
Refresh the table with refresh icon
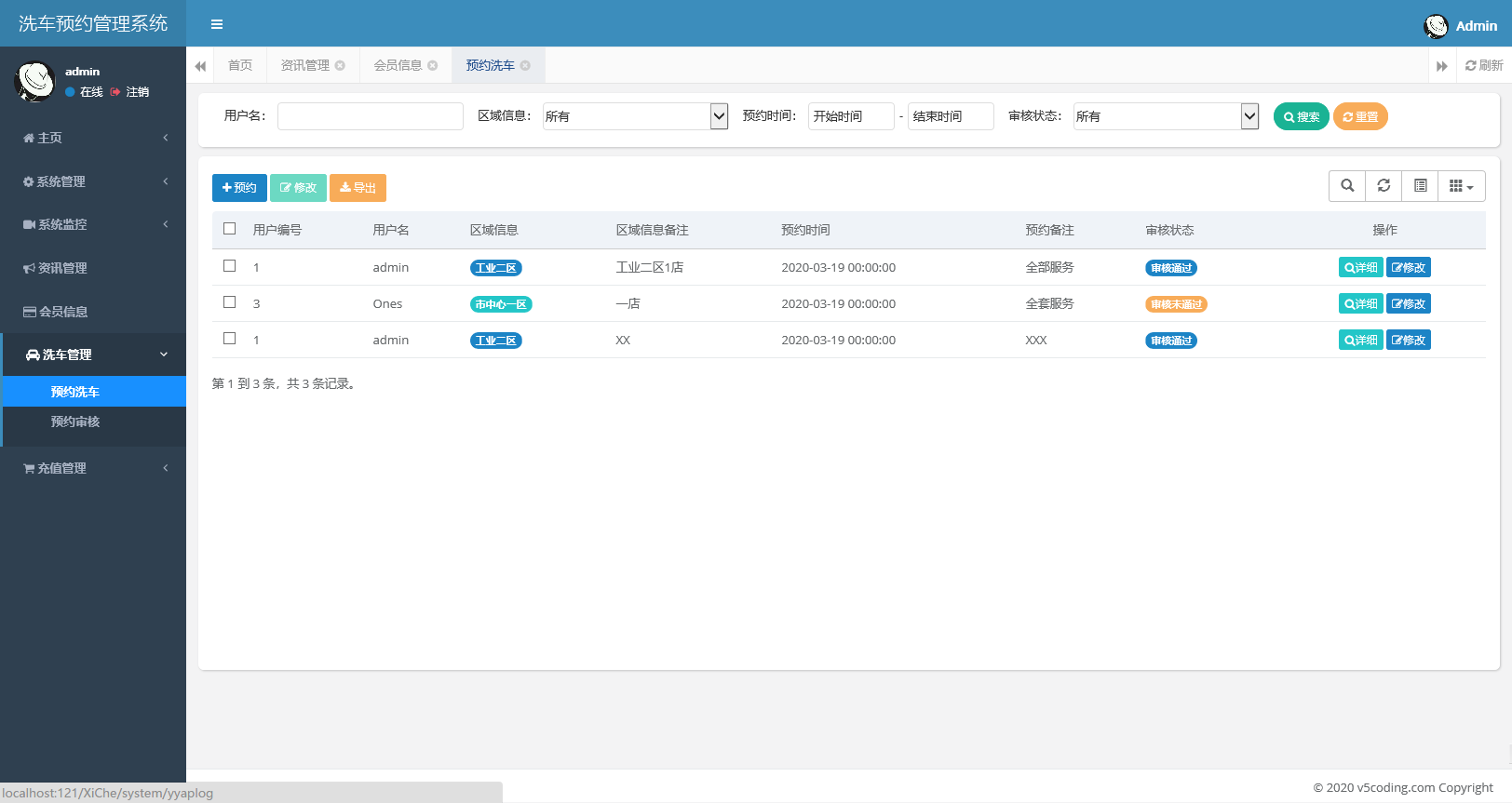point(1384,186)
